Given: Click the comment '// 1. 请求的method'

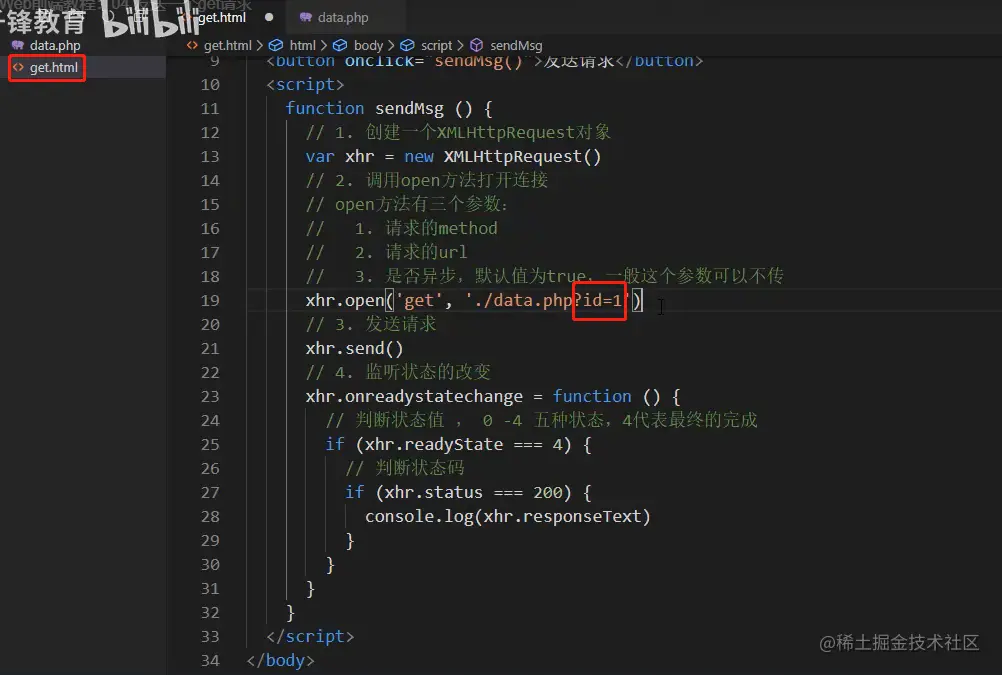Looking at the screenshot, I should tap(401, 228).
